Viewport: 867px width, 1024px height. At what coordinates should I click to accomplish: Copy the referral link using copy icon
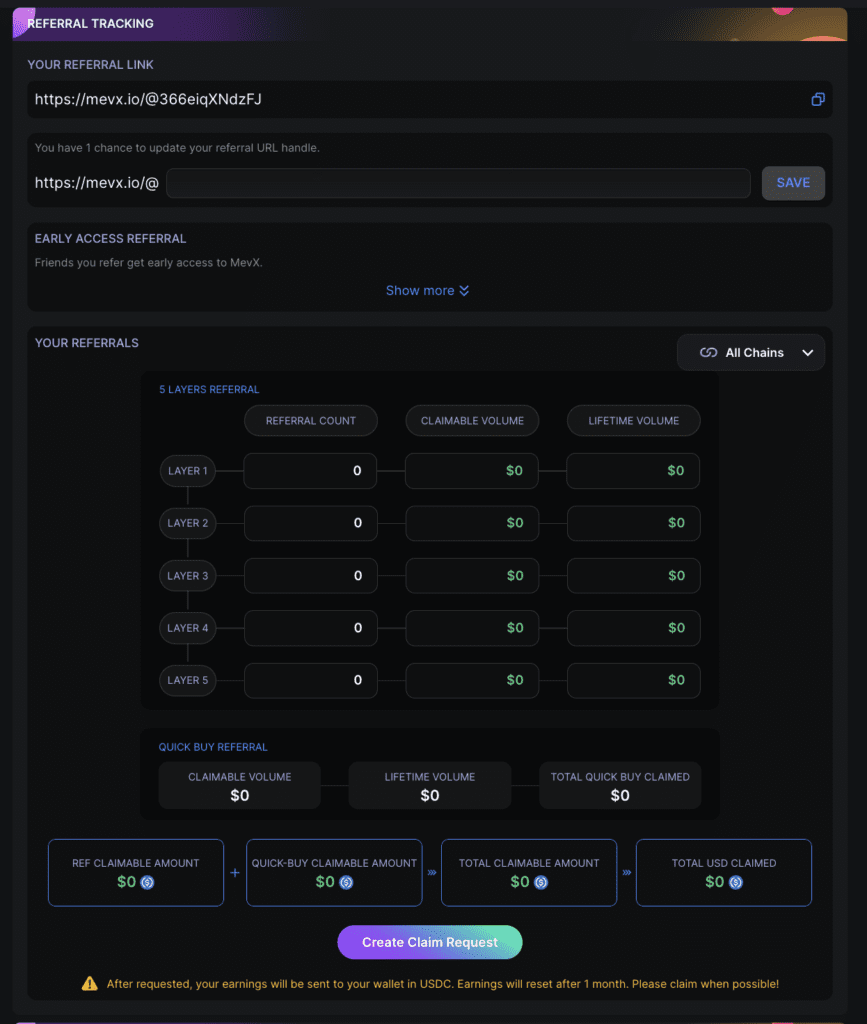817,99
